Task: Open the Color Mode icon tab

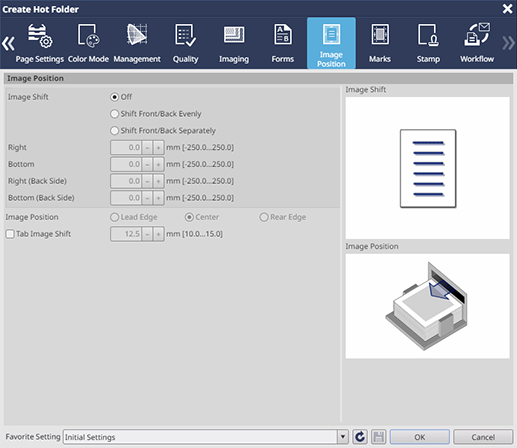Action: tap(88, 43)
